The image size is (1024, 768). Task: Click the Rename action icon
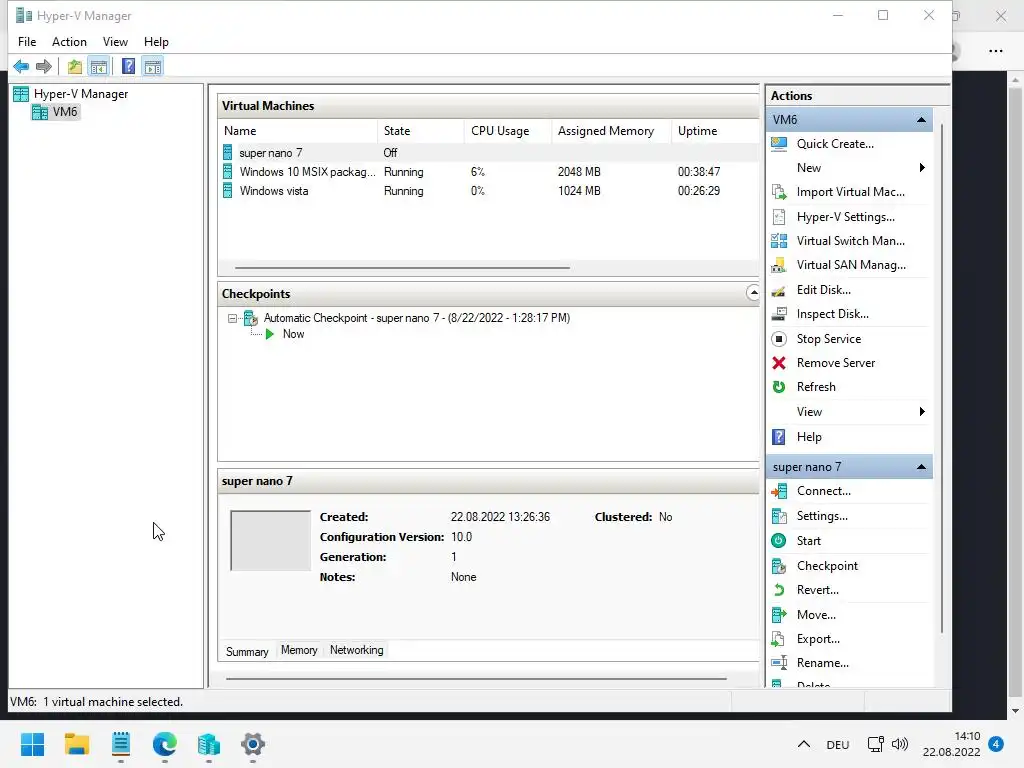click(x=779, y=663)
